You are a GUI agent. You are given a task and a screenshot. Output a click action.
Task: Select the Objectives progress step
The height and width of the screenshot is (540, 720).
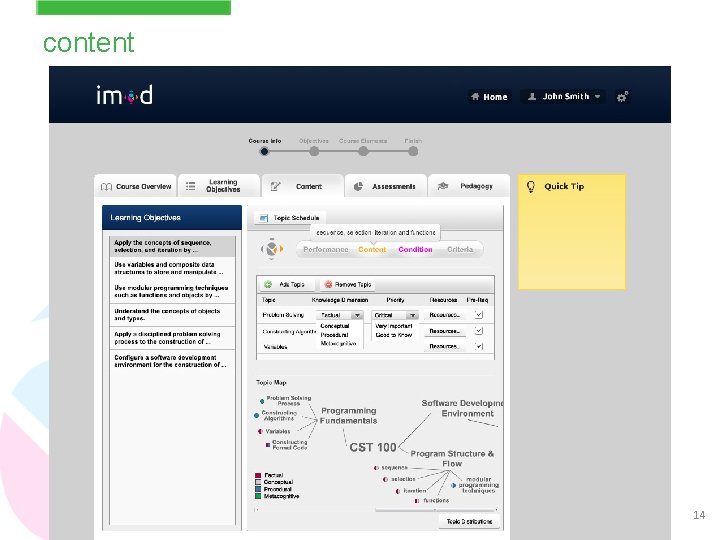coord(314,152)
